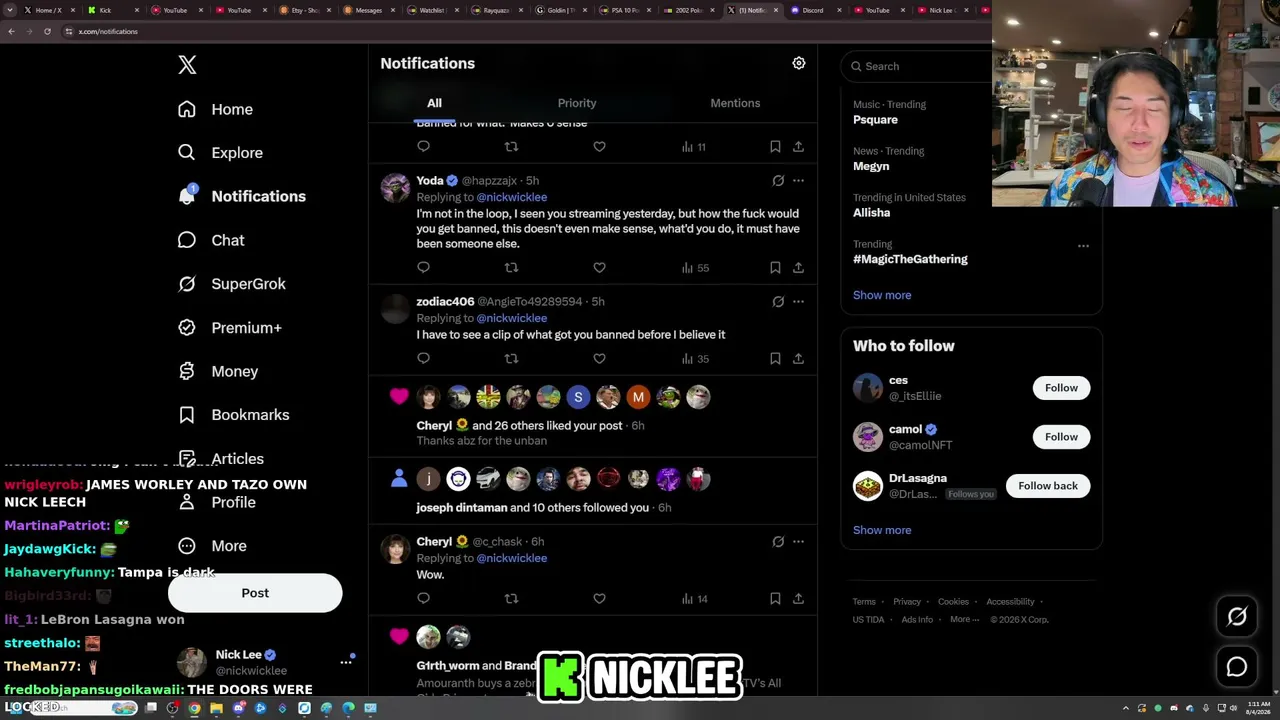The image size is (1280, 720).
Task: Open the floating Grok button
Action: point(1237,617)
